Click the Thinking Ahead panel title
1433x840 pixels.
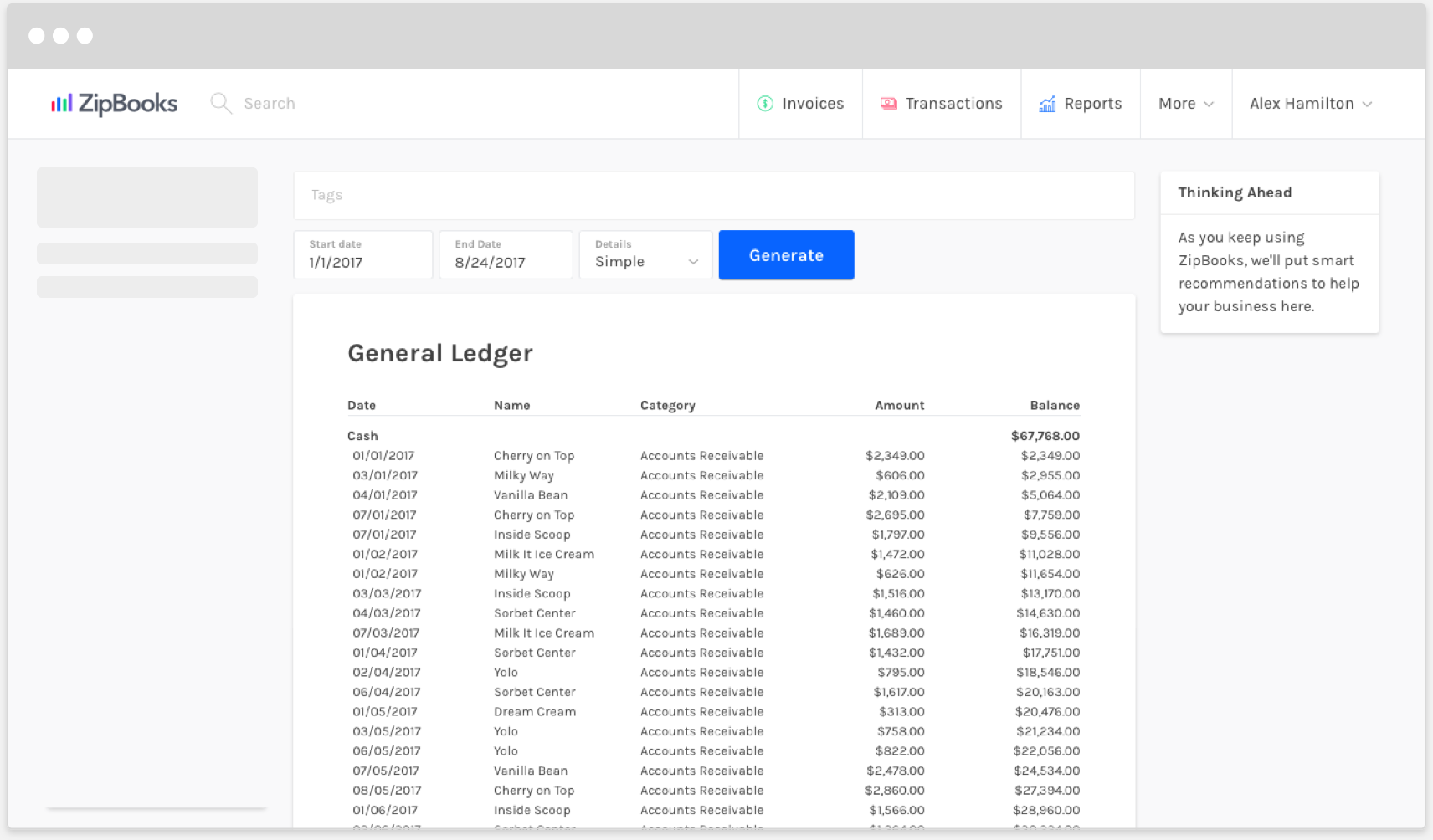[1235, 193]
